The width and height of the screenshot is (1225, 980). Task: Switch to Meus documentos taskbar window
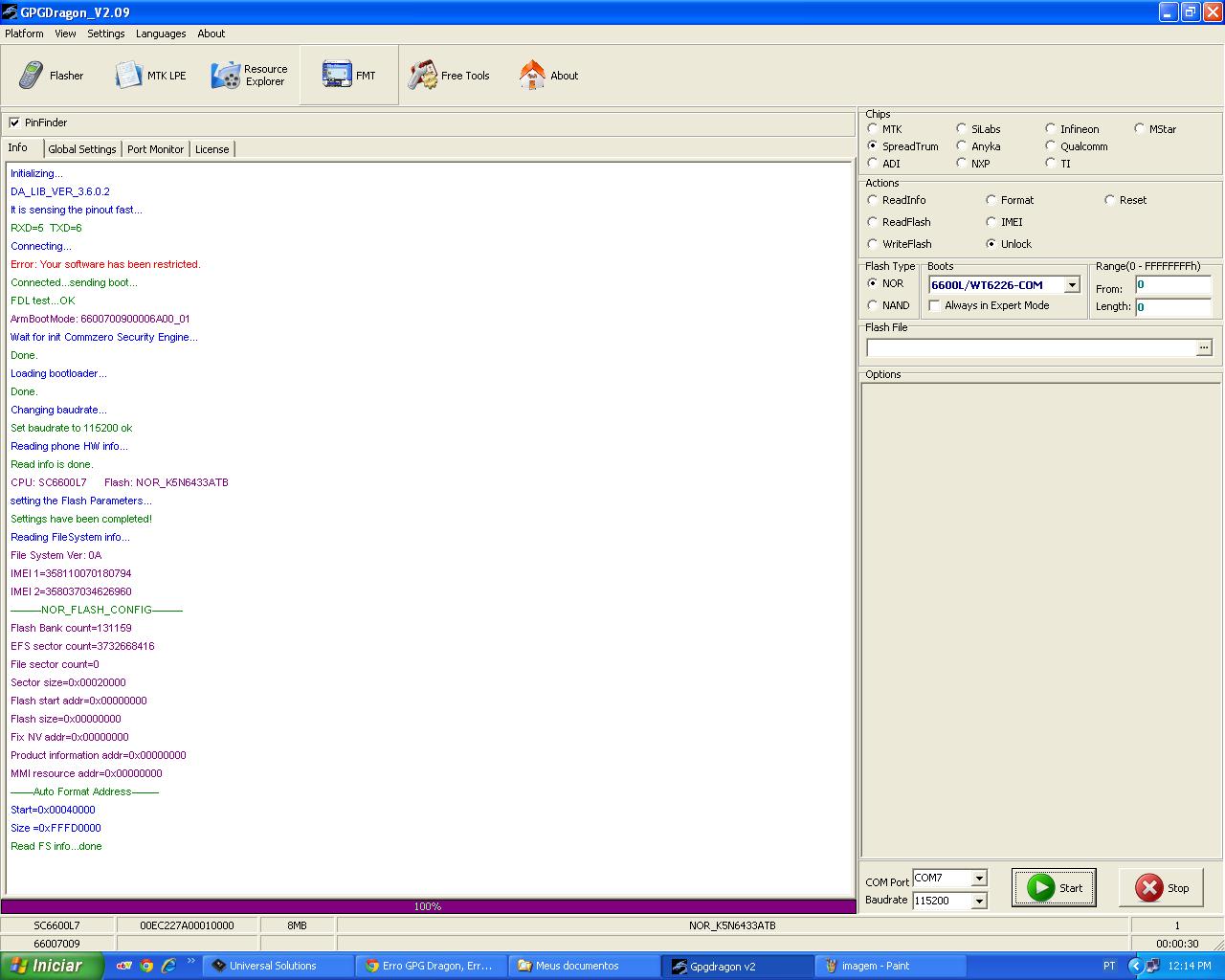point(584,966)
